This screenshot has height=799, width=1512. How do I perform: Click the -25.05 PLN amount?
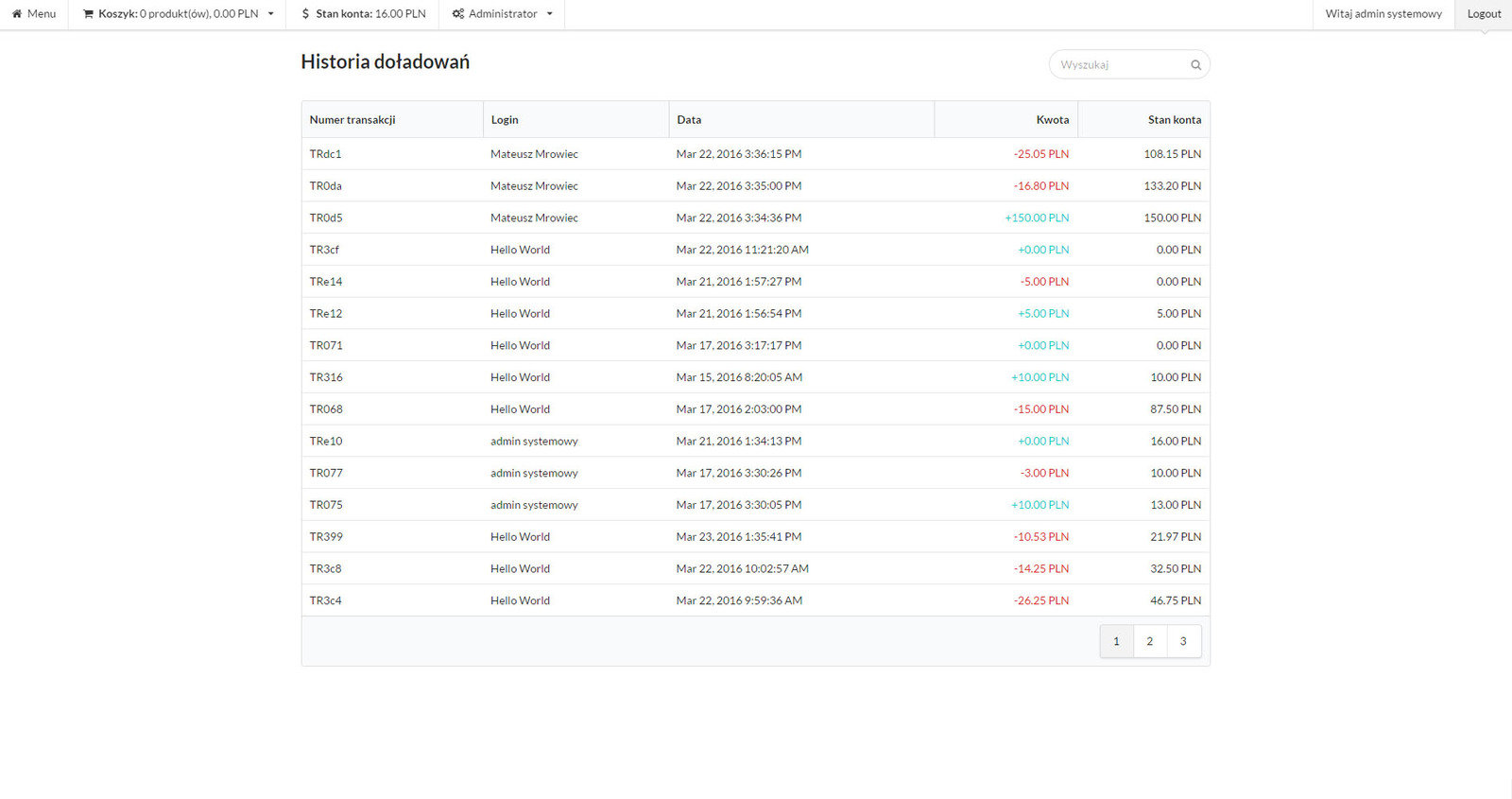click(x=1041, y=154)
